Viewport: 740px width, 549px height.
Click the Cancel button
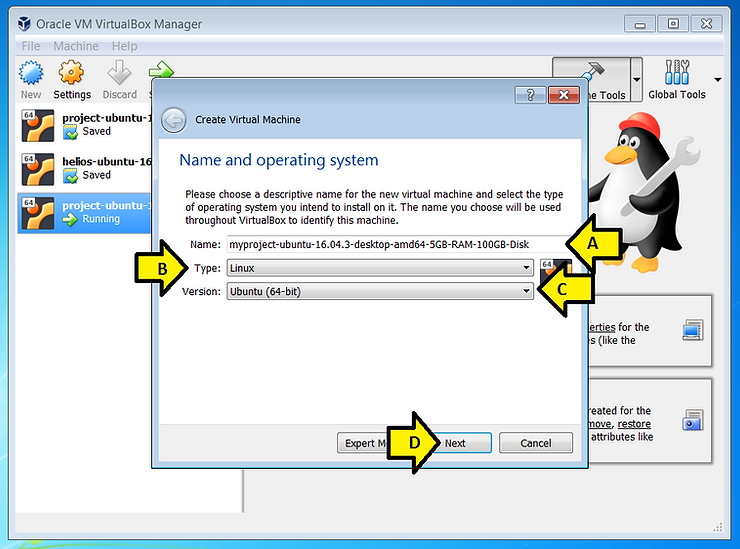click(536, 443)
